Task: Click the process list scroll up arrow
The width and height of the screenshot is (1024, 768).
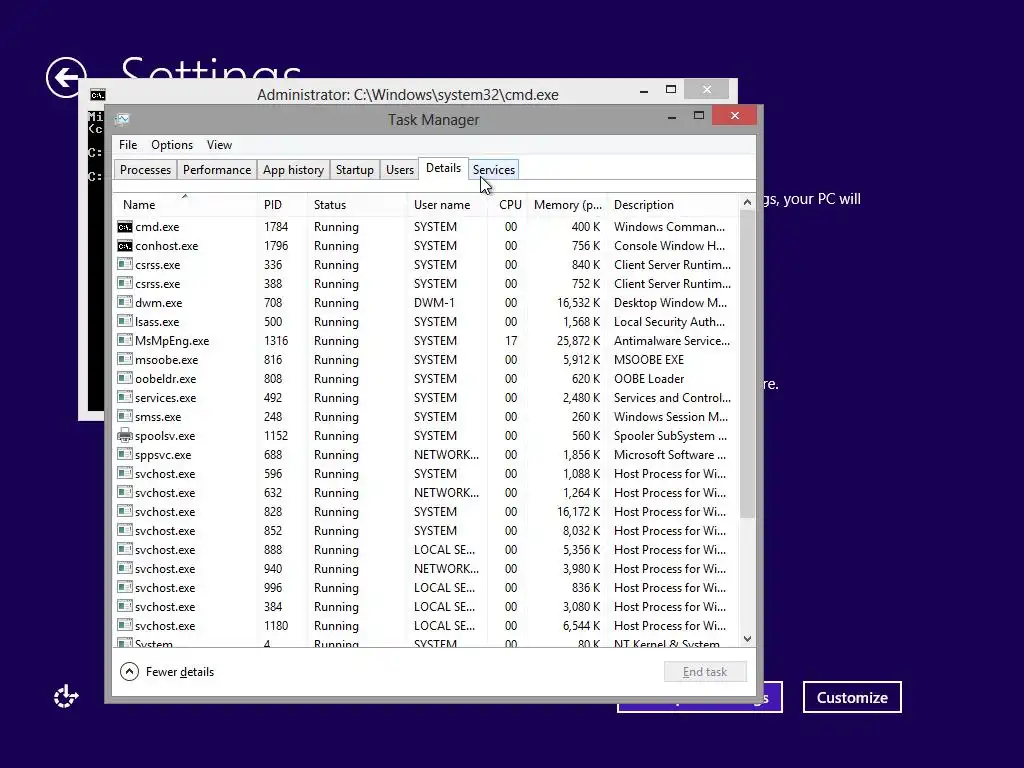Action: pos(747,202)
